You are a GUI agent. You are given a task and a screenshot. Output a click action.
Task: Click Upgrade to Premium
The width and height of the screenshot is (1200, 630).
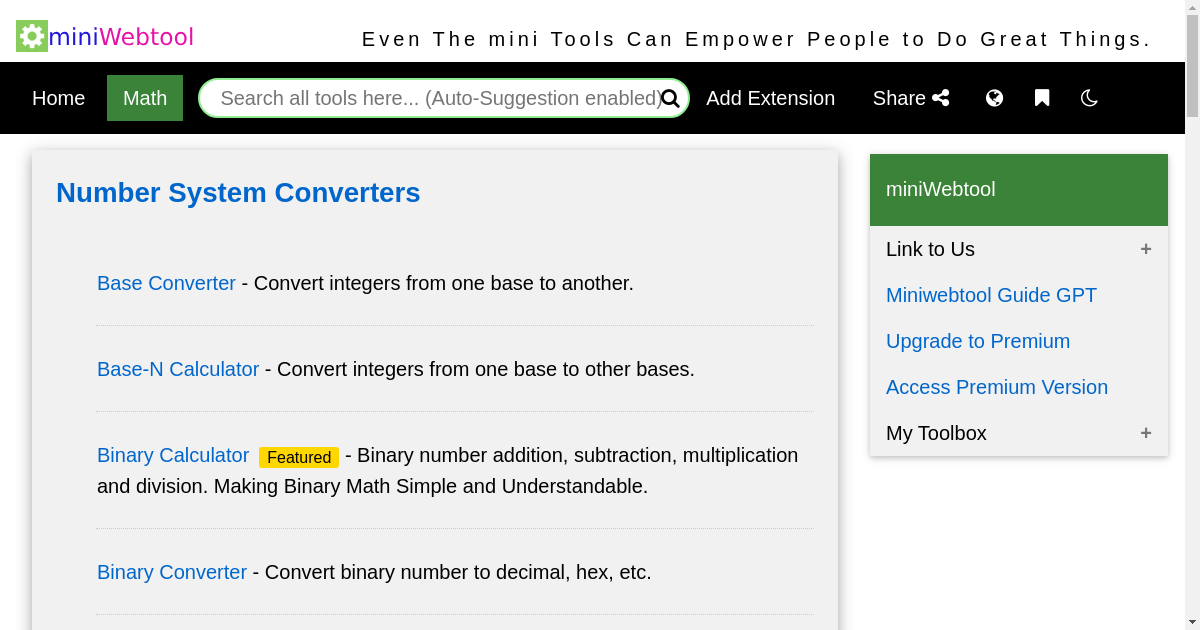(977, 341)
